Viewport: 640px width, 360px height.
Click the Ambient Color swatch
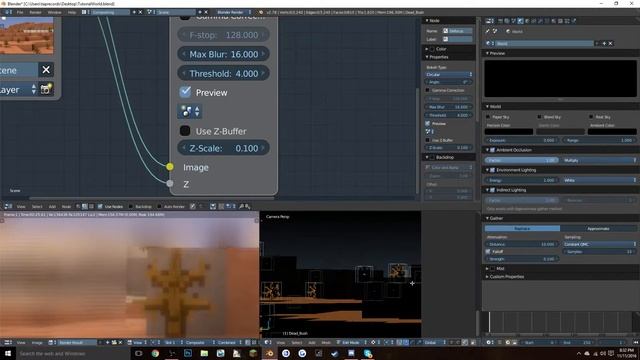612,131
